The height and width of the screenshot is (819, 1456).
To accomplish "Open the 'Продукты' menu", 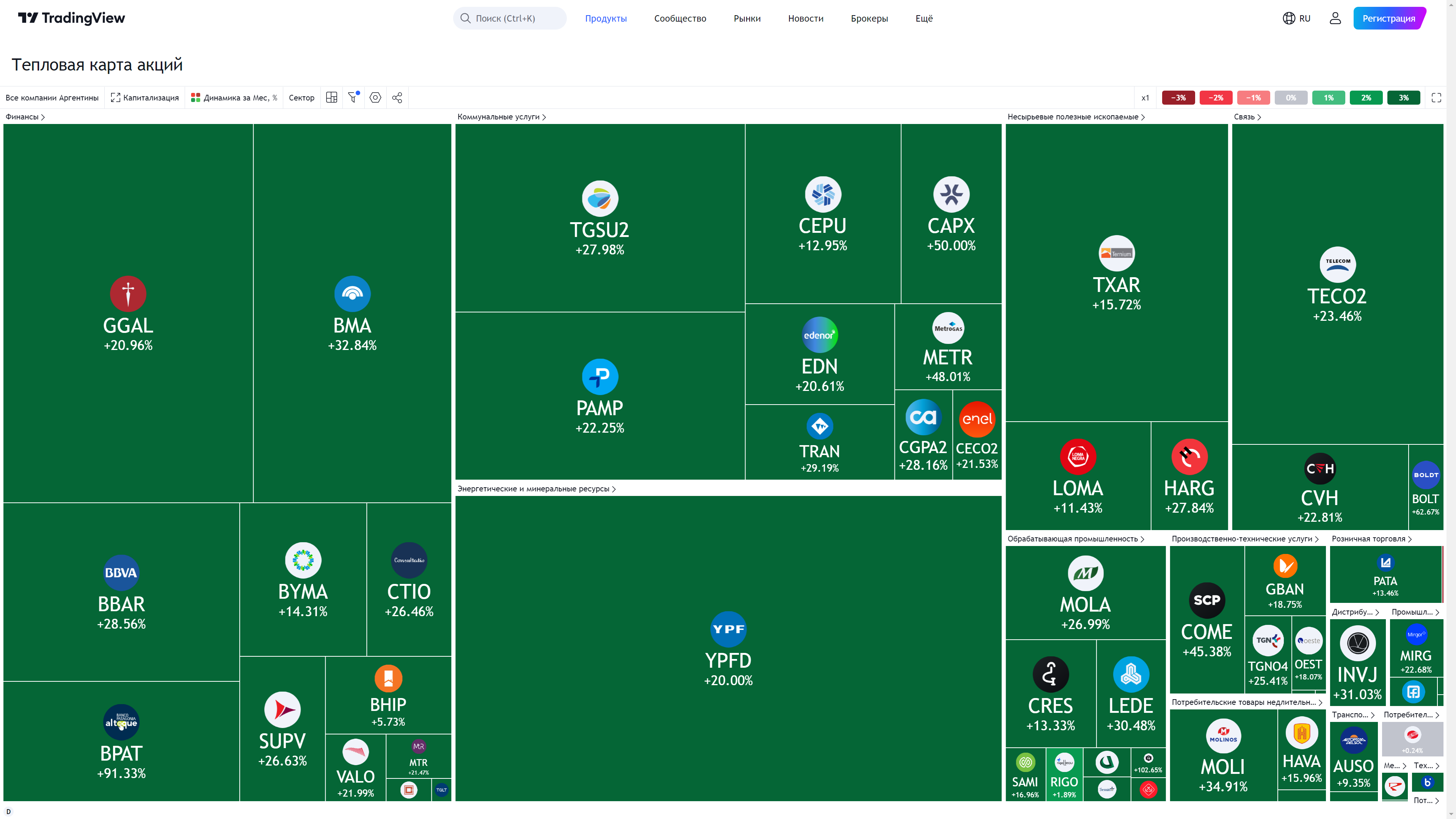I will [x=606, y=18].
